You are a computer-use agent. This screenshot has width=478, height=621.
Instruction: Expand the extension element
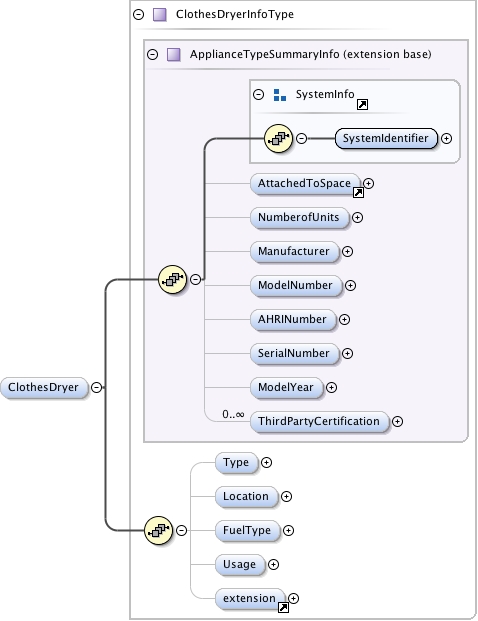pyautogui.click(x=293, y=598)
